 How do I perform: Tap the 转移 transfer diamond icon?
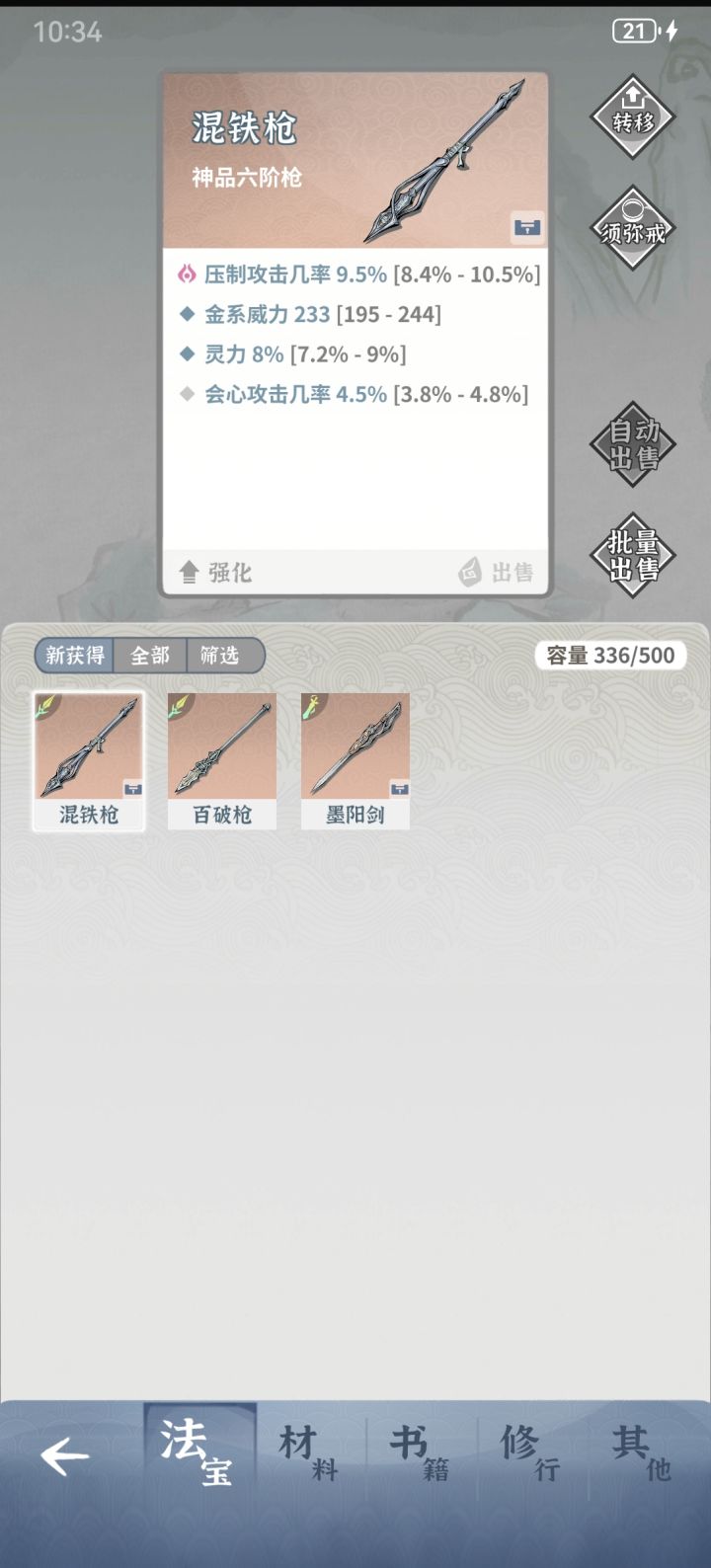point(633,118)
